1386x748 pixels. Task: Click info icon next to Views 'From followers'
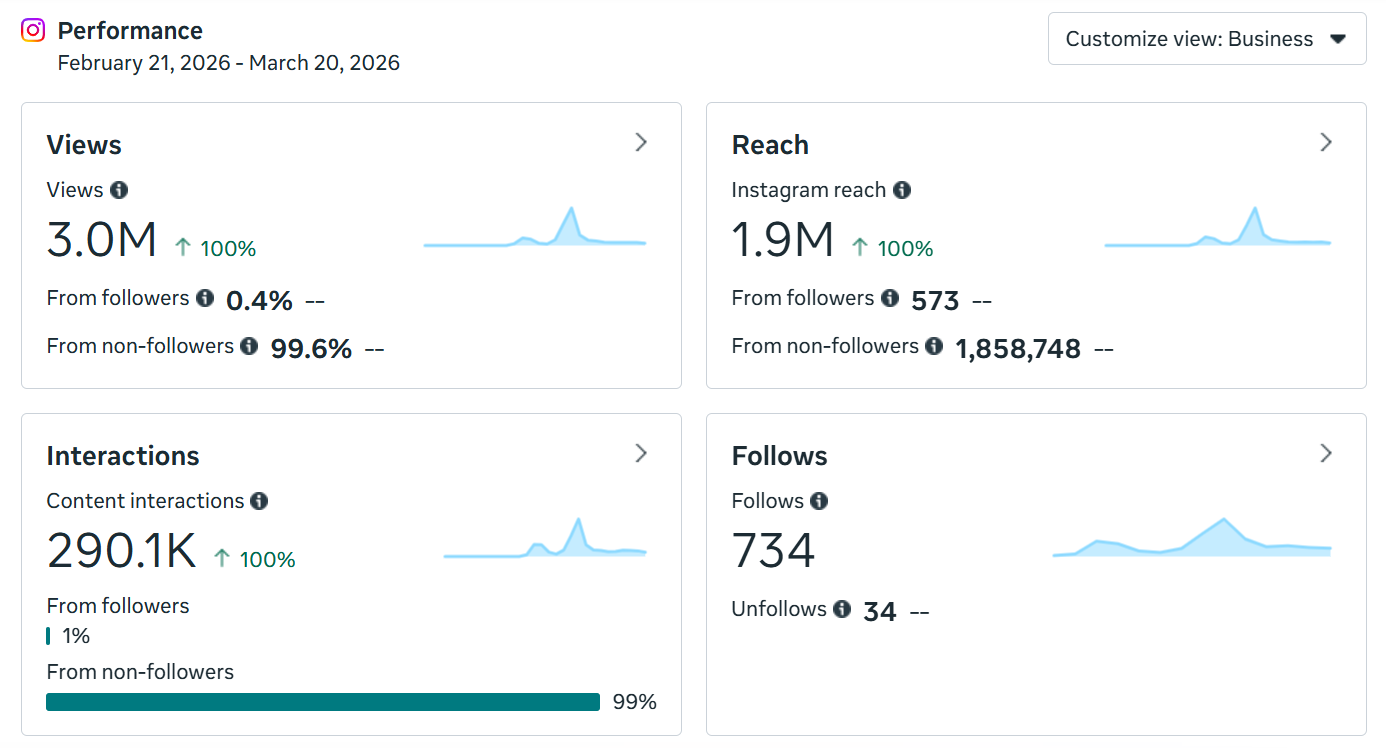(x=205, y=298)
